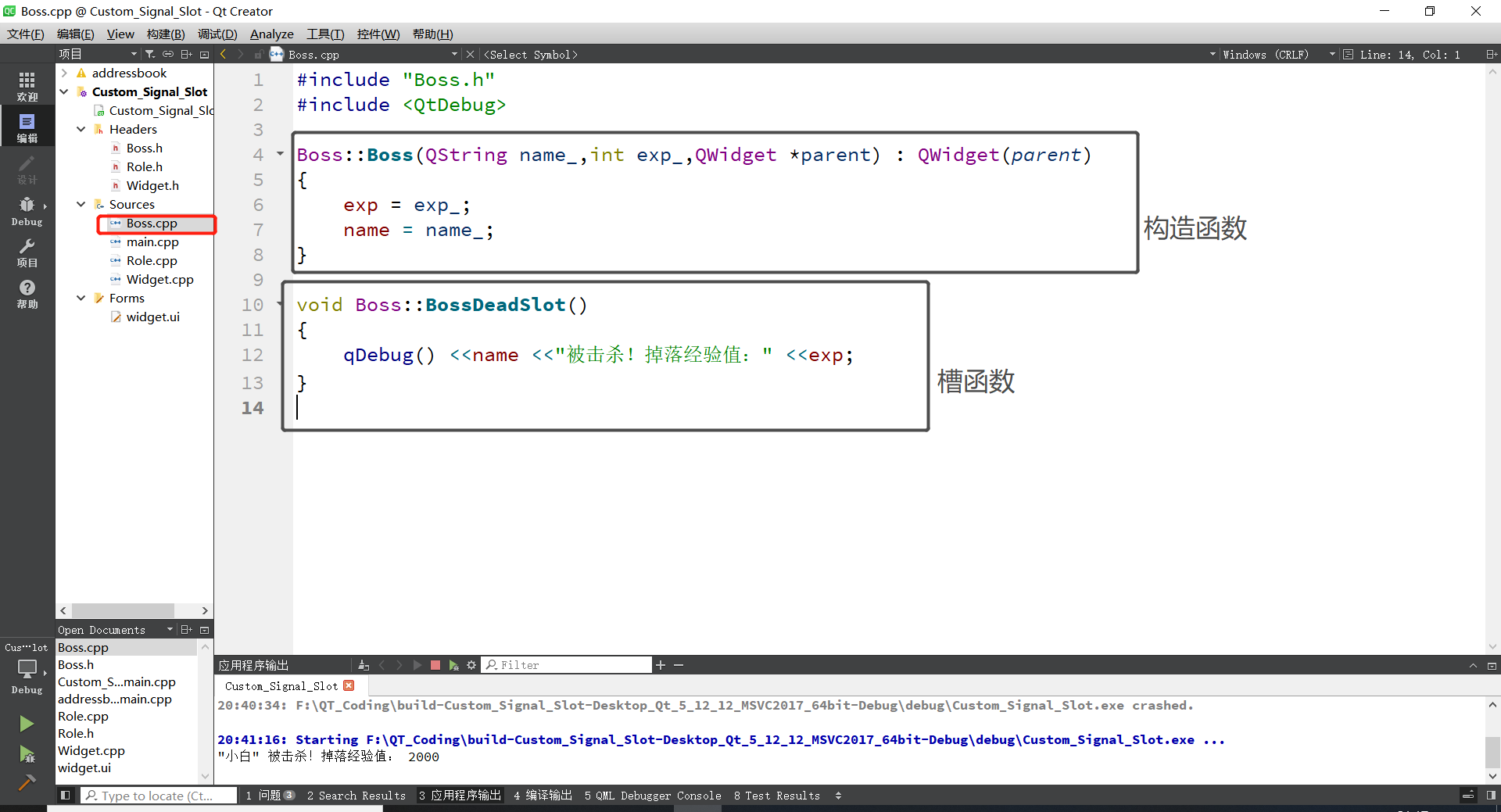Image resolution: width=1501 pixels, height=812 pixels.
Task: Collapse the Custom_Signal_Slot project node
Action: [x=64, y=91]
